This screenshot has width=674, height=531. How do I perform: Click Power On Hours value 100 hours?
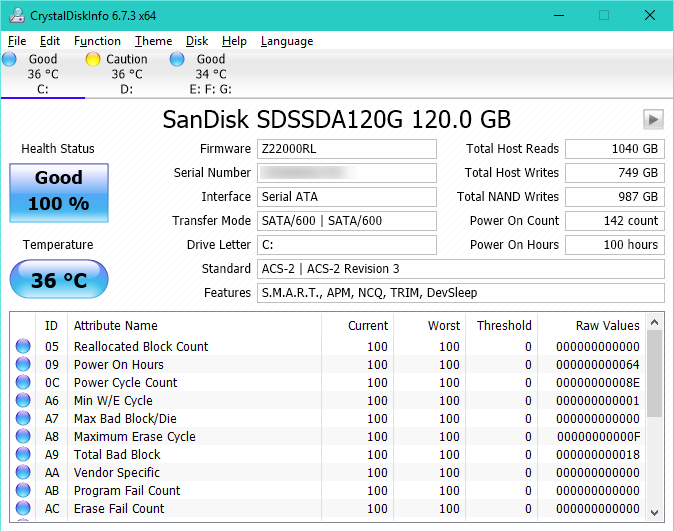(615, 245)
